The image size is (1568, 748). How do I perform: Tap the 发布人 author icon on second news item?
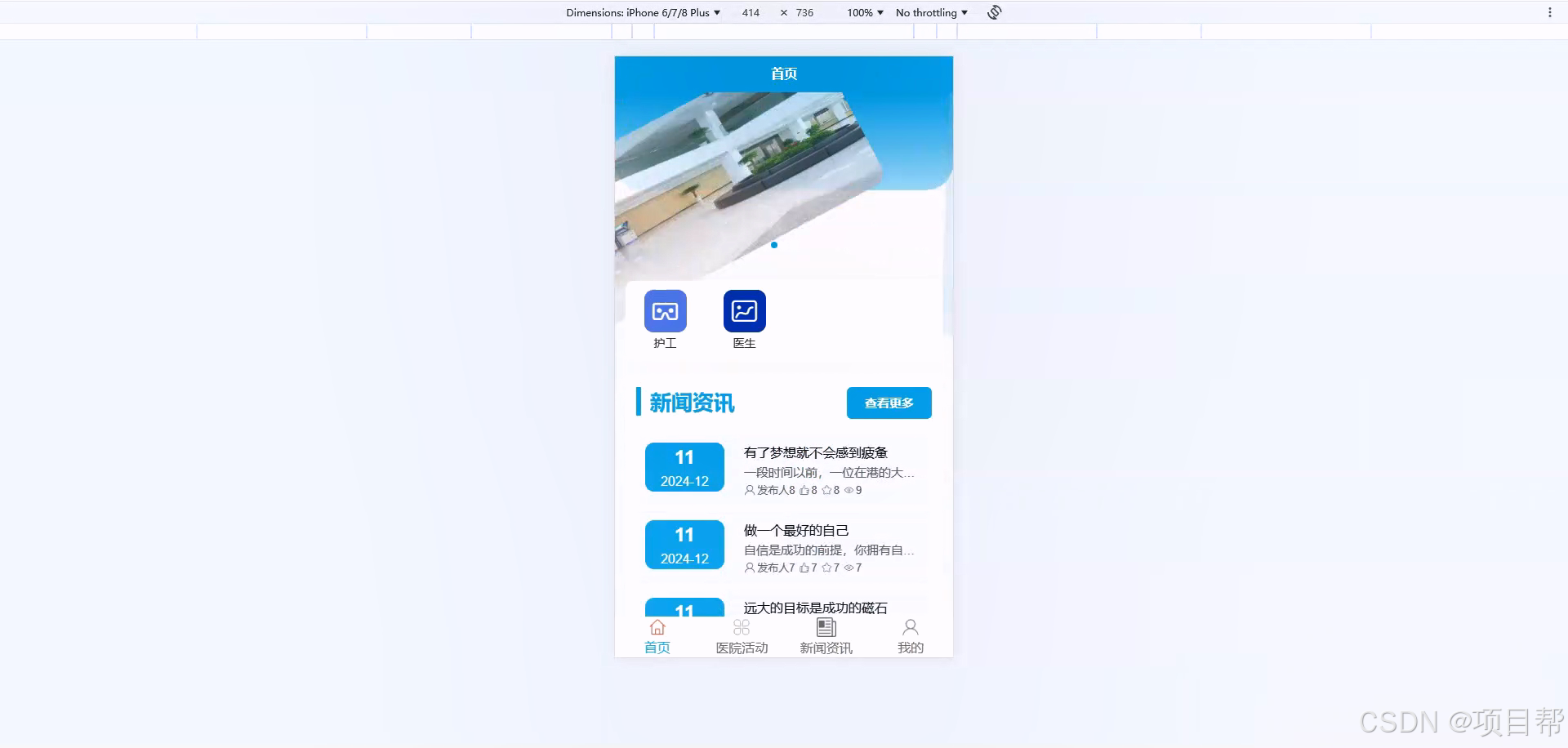tap(749, 567)
